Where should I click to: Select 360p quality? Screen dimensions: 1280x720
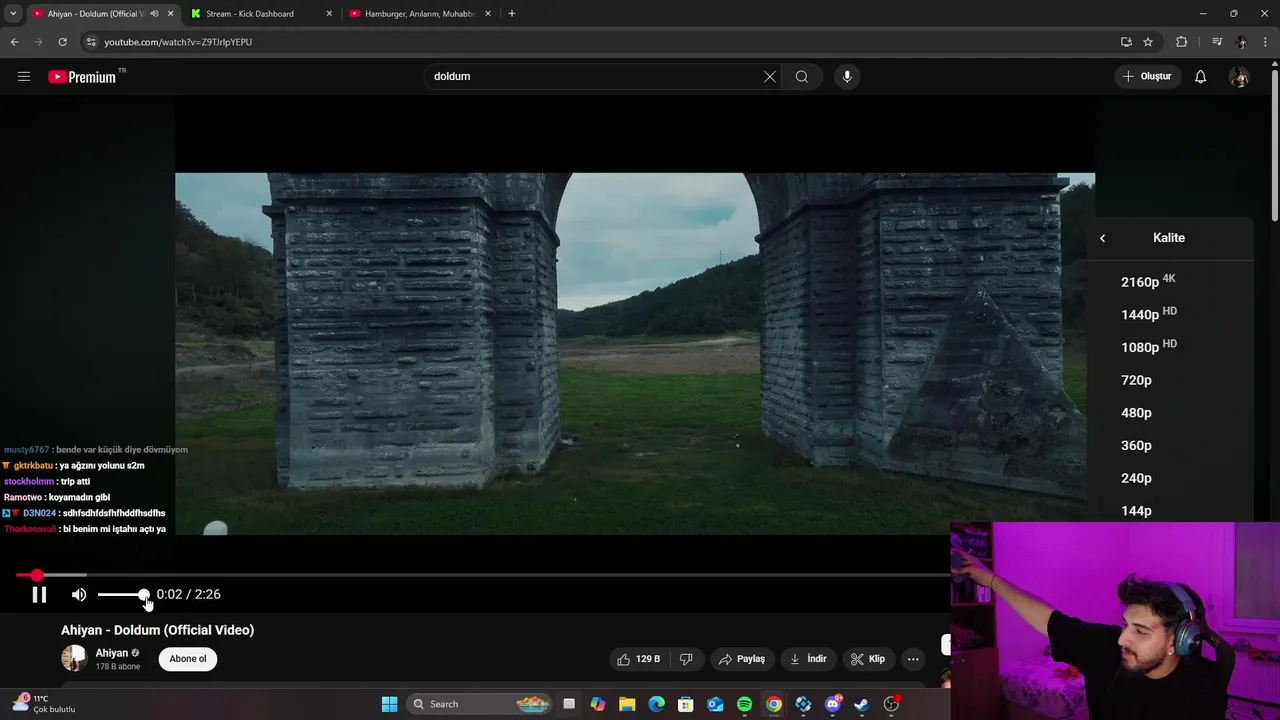click(x=1170, y=446)
